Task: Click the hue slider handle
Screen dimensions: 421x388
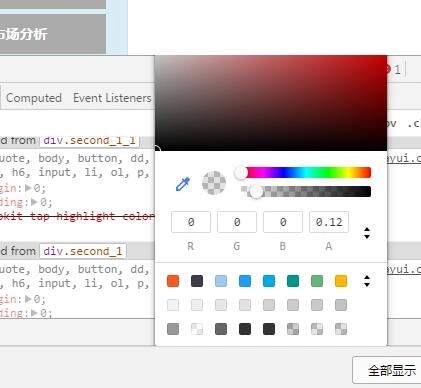Action: 241,173
